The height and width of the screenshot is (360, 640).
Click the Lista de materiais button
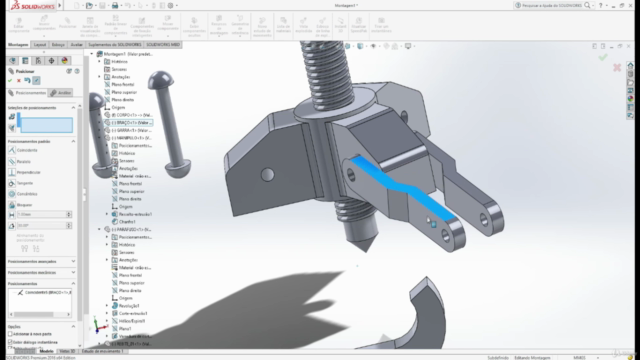click(x=283, y=26)
